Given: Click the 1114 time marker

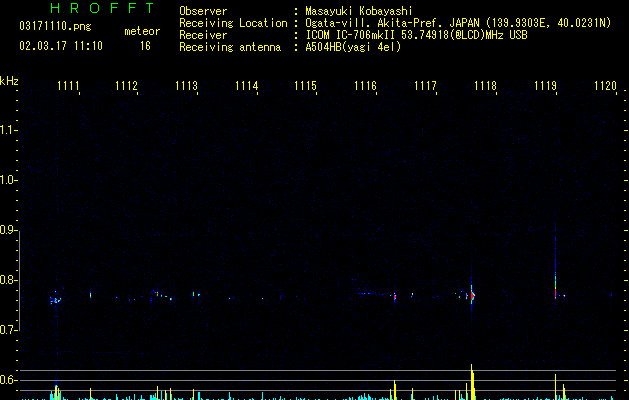Looking at the screenshot, I should click(246, 86).
